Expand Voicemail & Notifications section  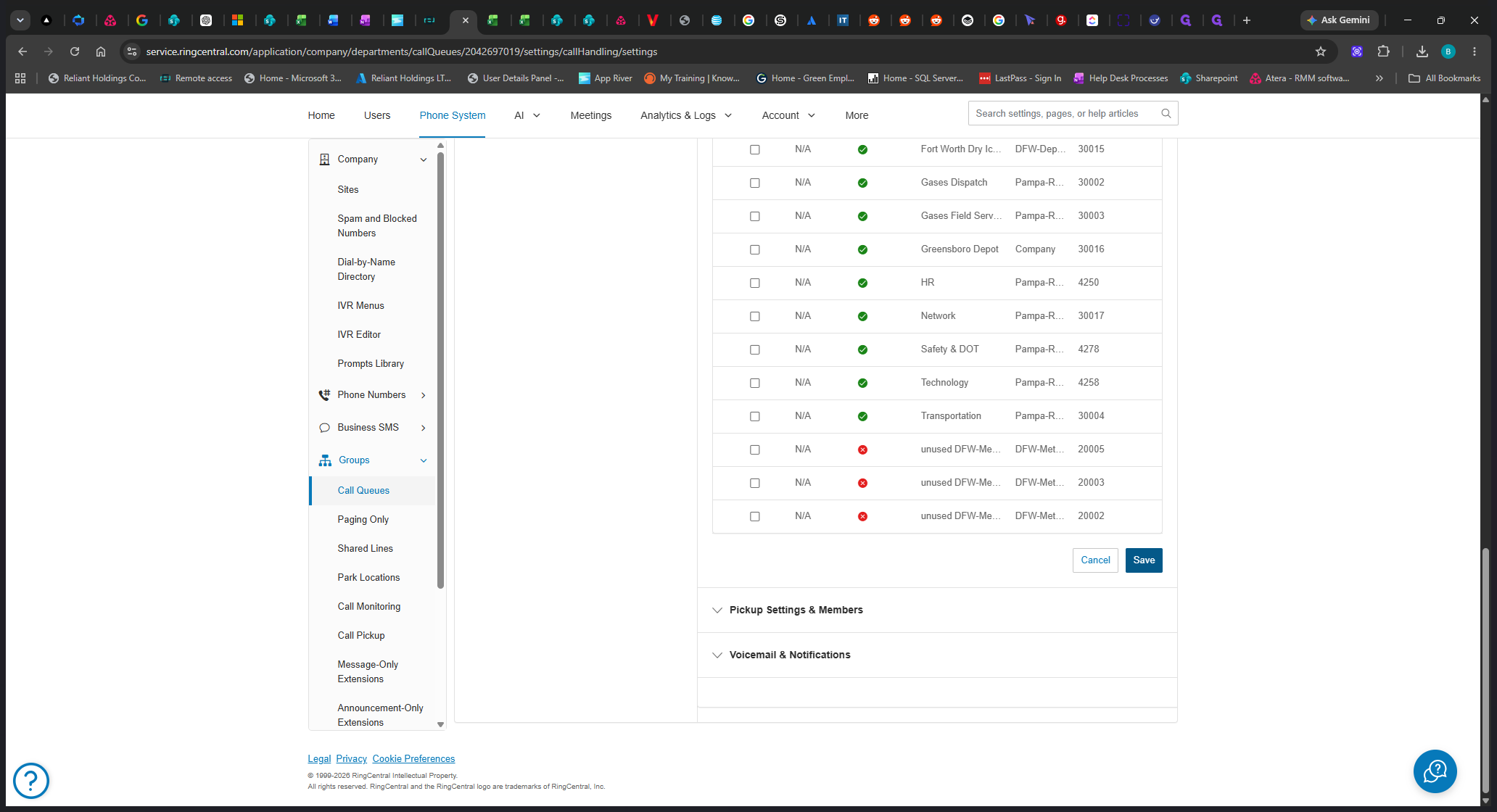[x=937, y=655]
